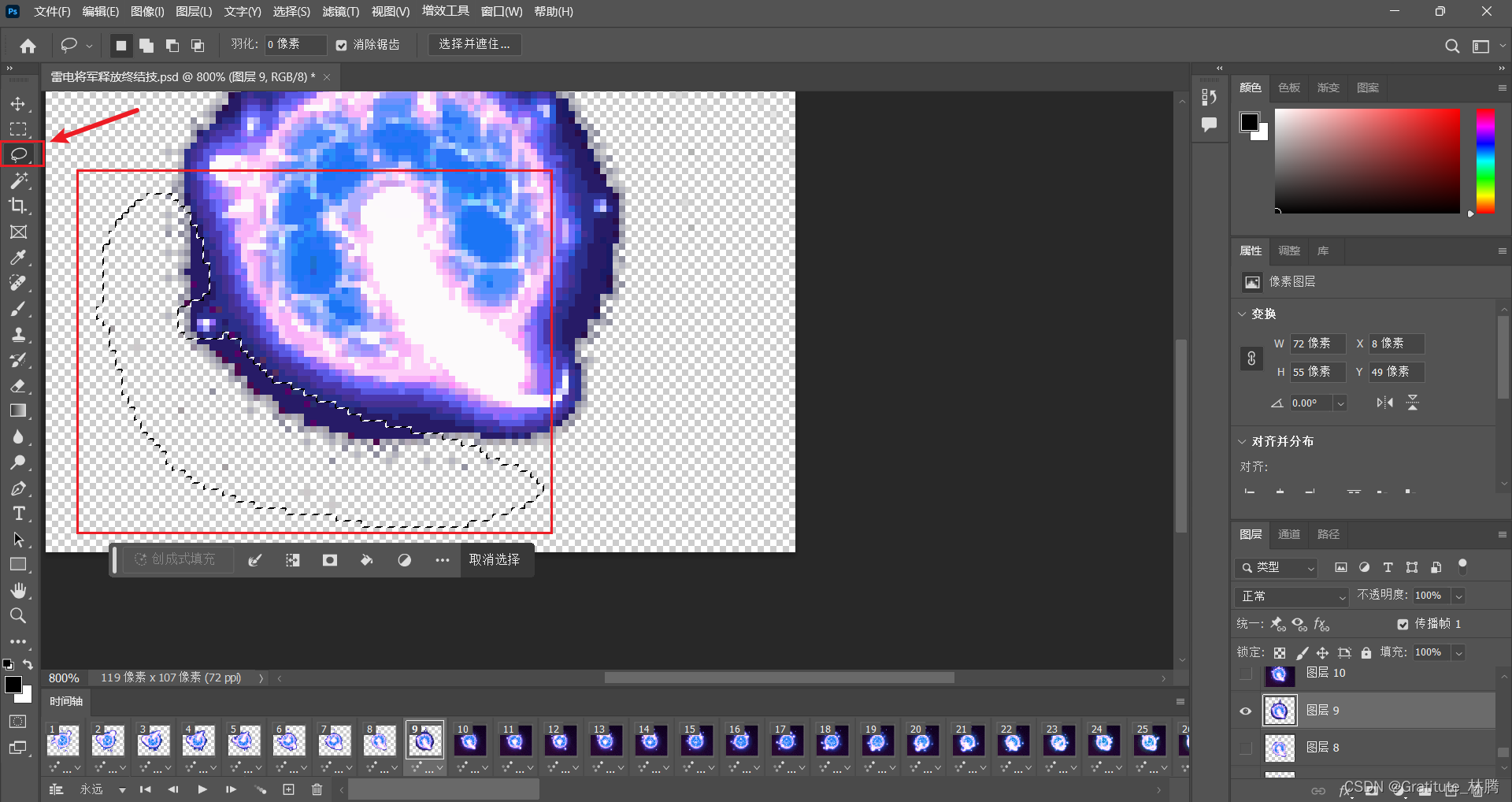
Task: Pick a color in the red color field
Action: pyautogui.click(x=1367, y=161)
